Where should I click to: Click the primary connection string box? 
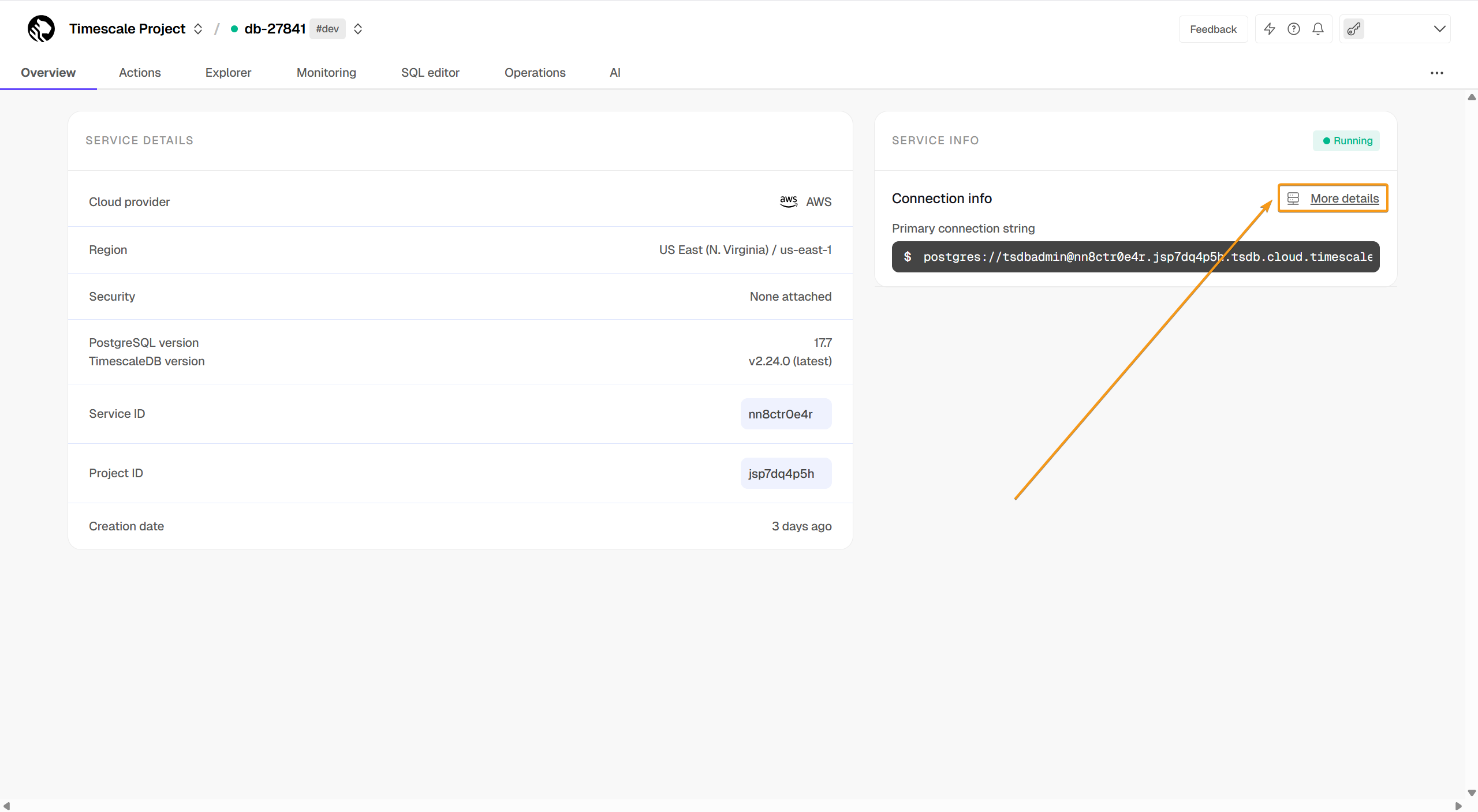pyautogui.click(x=1135, y=257)
